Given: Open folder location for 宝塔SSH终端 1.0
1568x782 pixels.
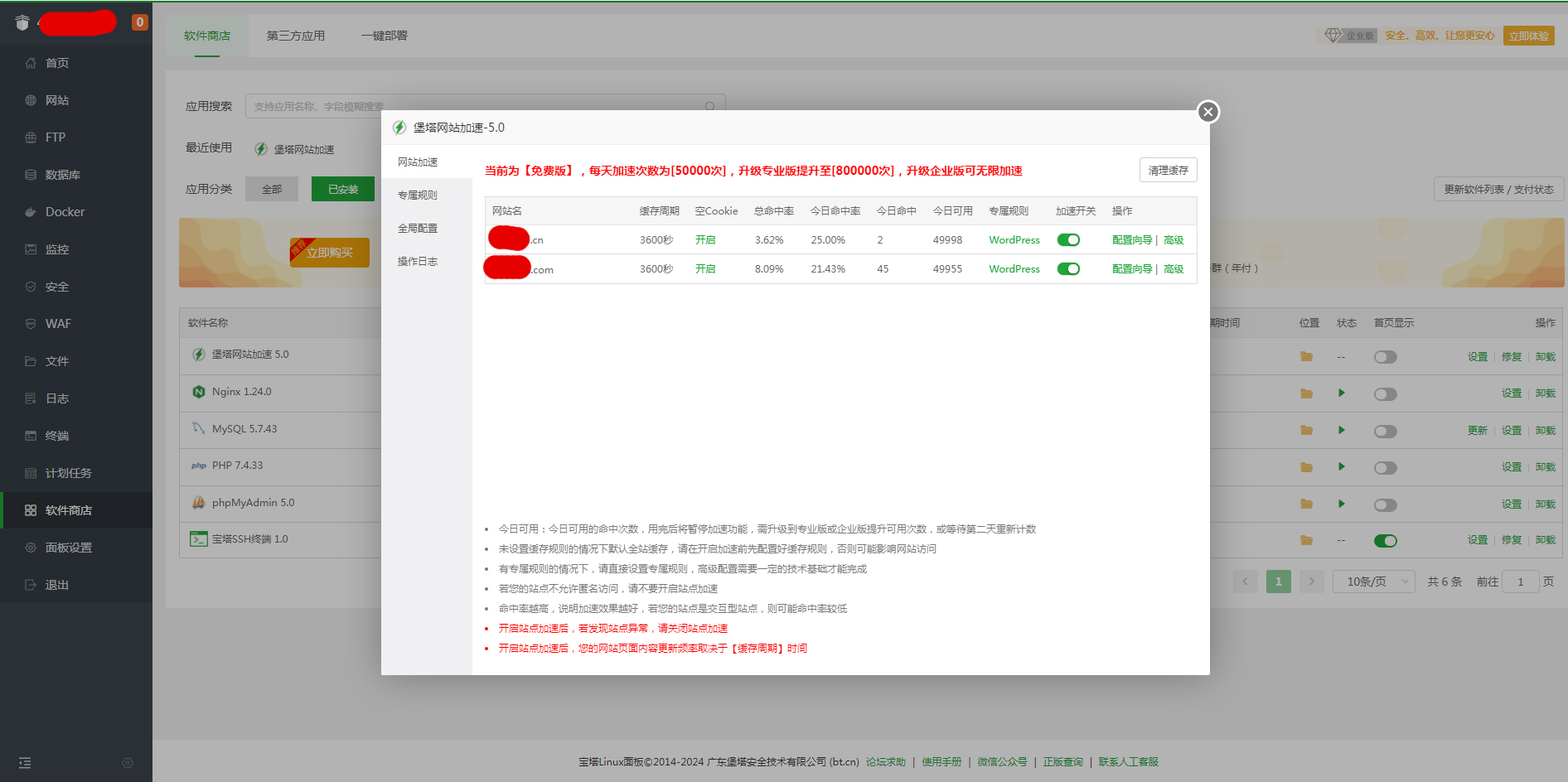Looking at the screenshot, I should click(1306, 540).
